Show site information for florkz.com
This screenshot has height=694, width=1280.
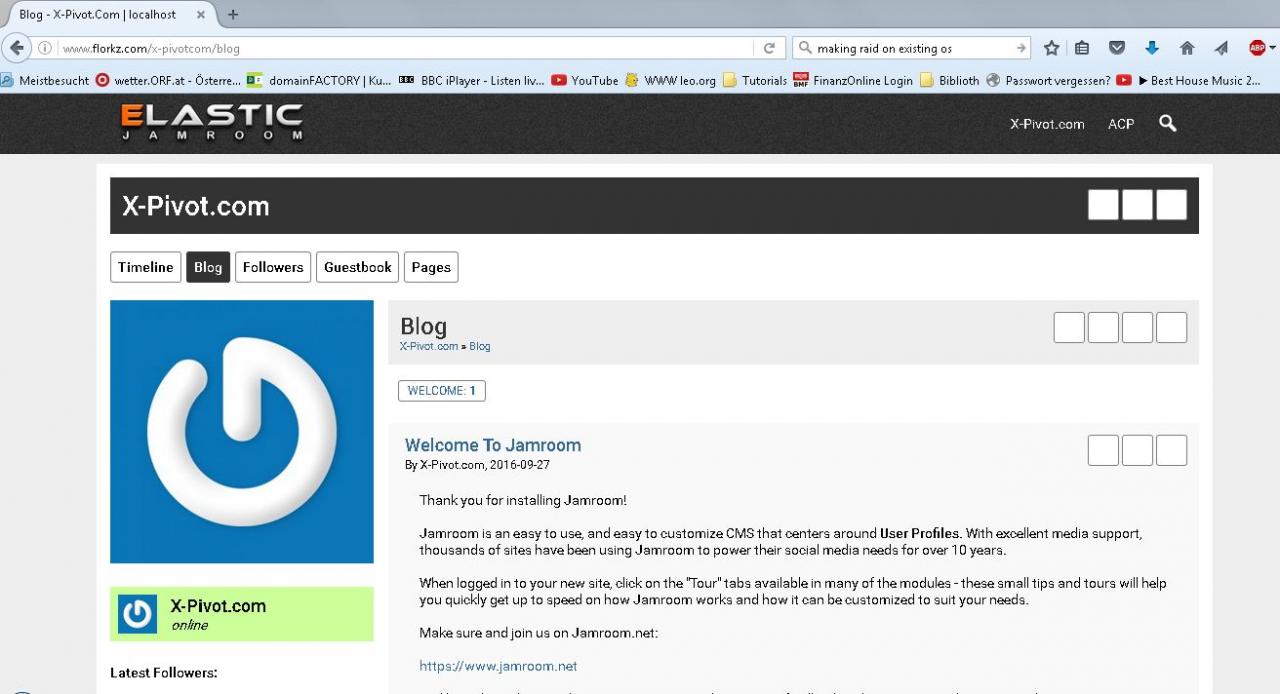pos(45,48)
